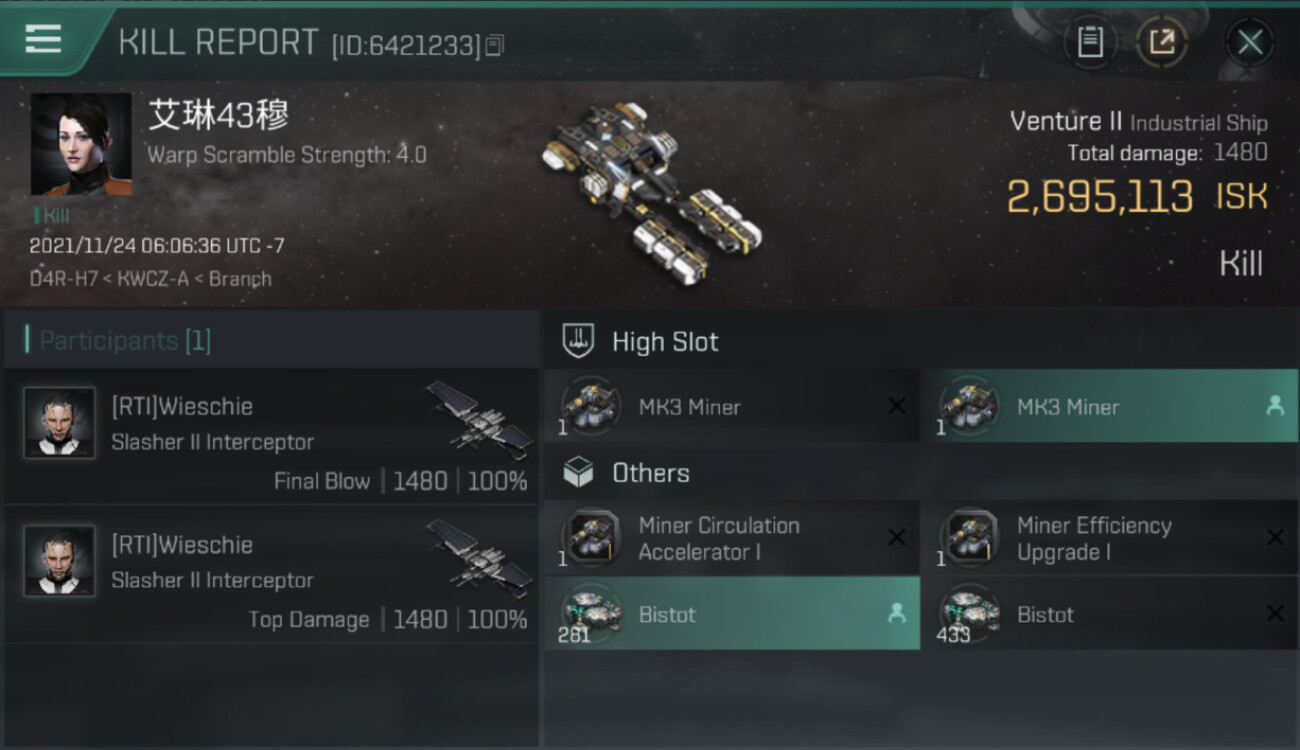Click Slasher II ship icon in Top Damage row
The image size is (1300, 750).
479,556
